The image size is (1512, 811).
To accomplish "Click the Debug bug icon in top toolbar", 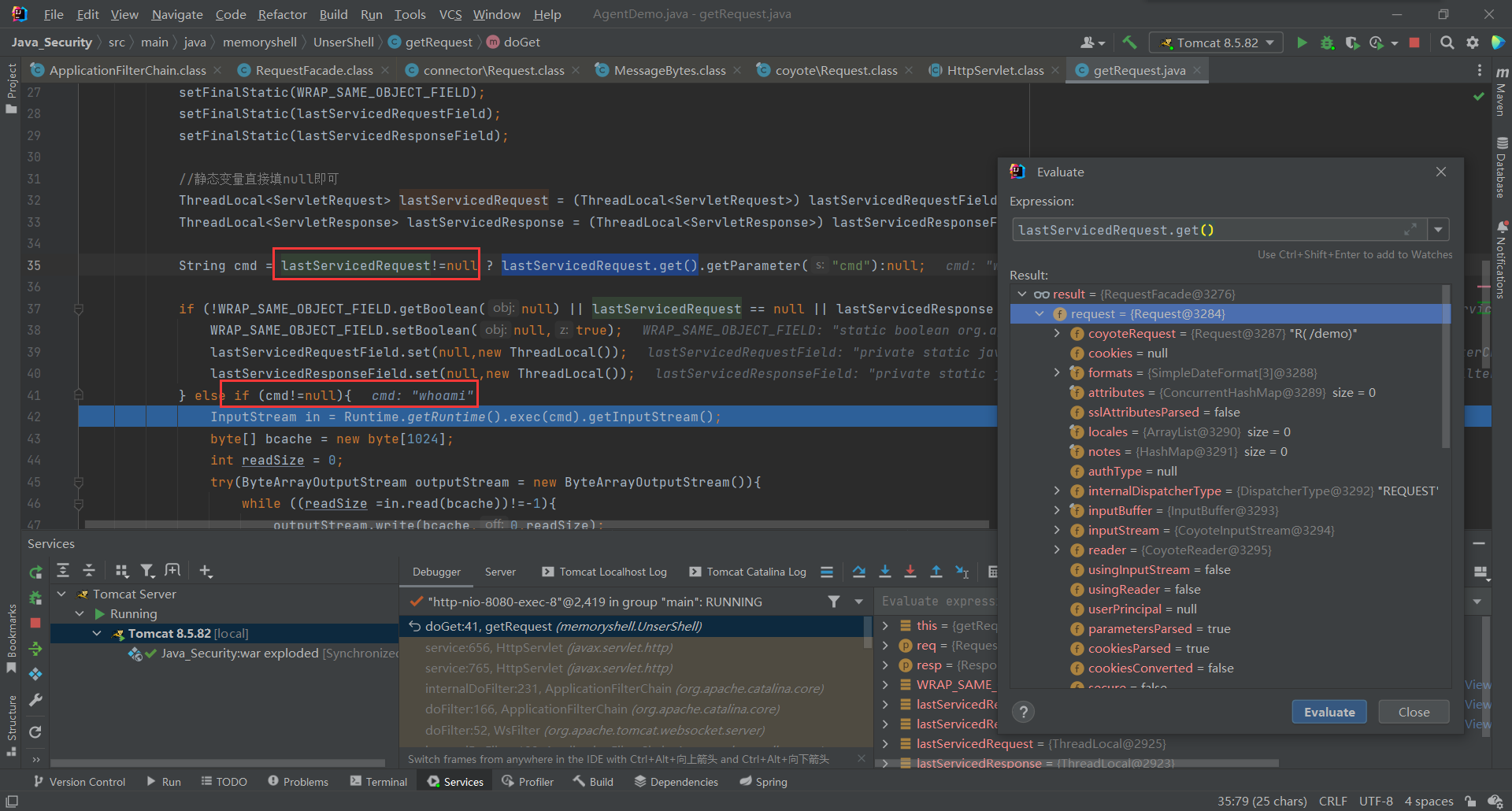I will coord(1327,43).
